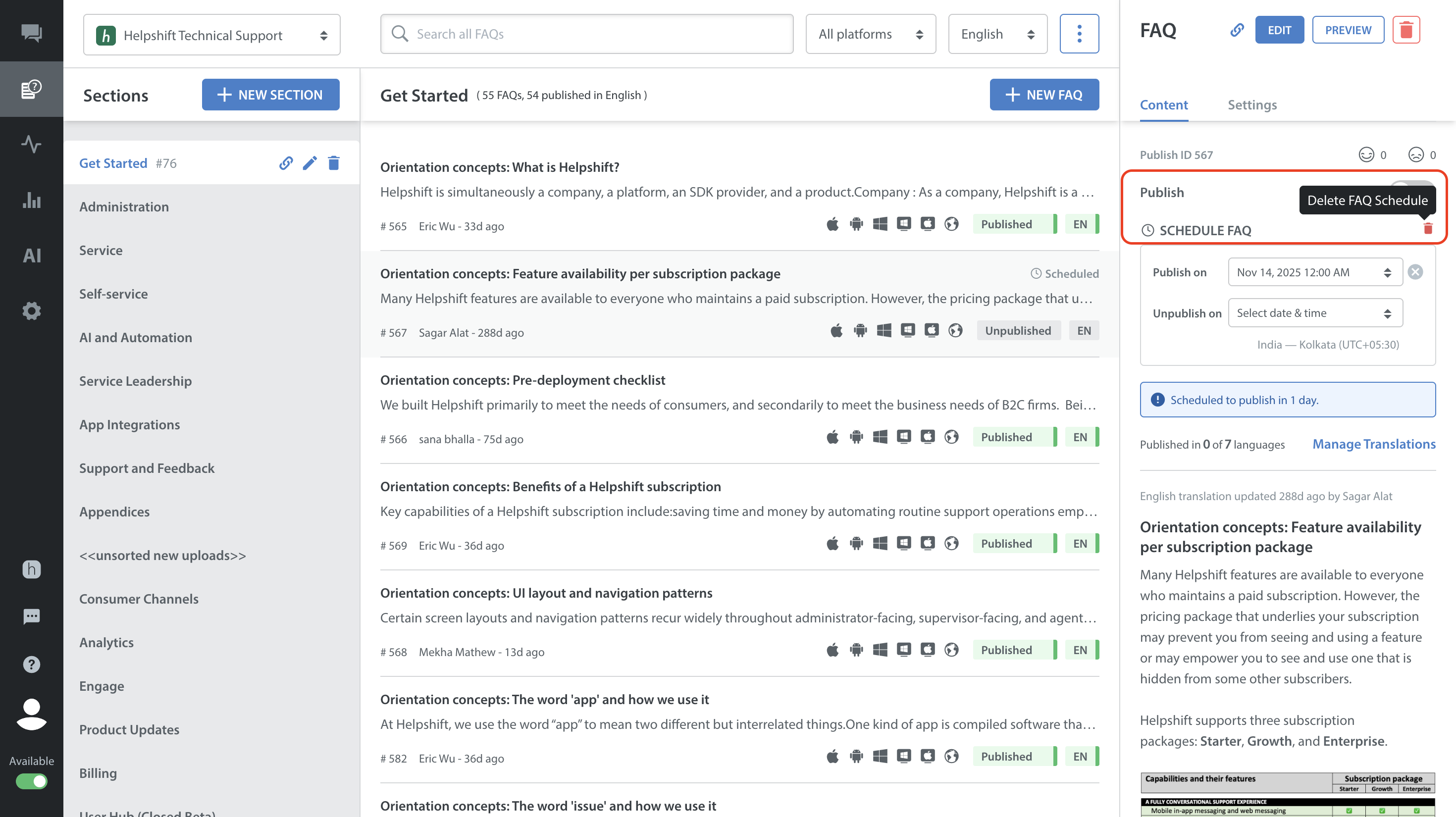Open the FAQs knowledge base sidebar icon
The image size is (1456, 817).
[x=32, y=89]
